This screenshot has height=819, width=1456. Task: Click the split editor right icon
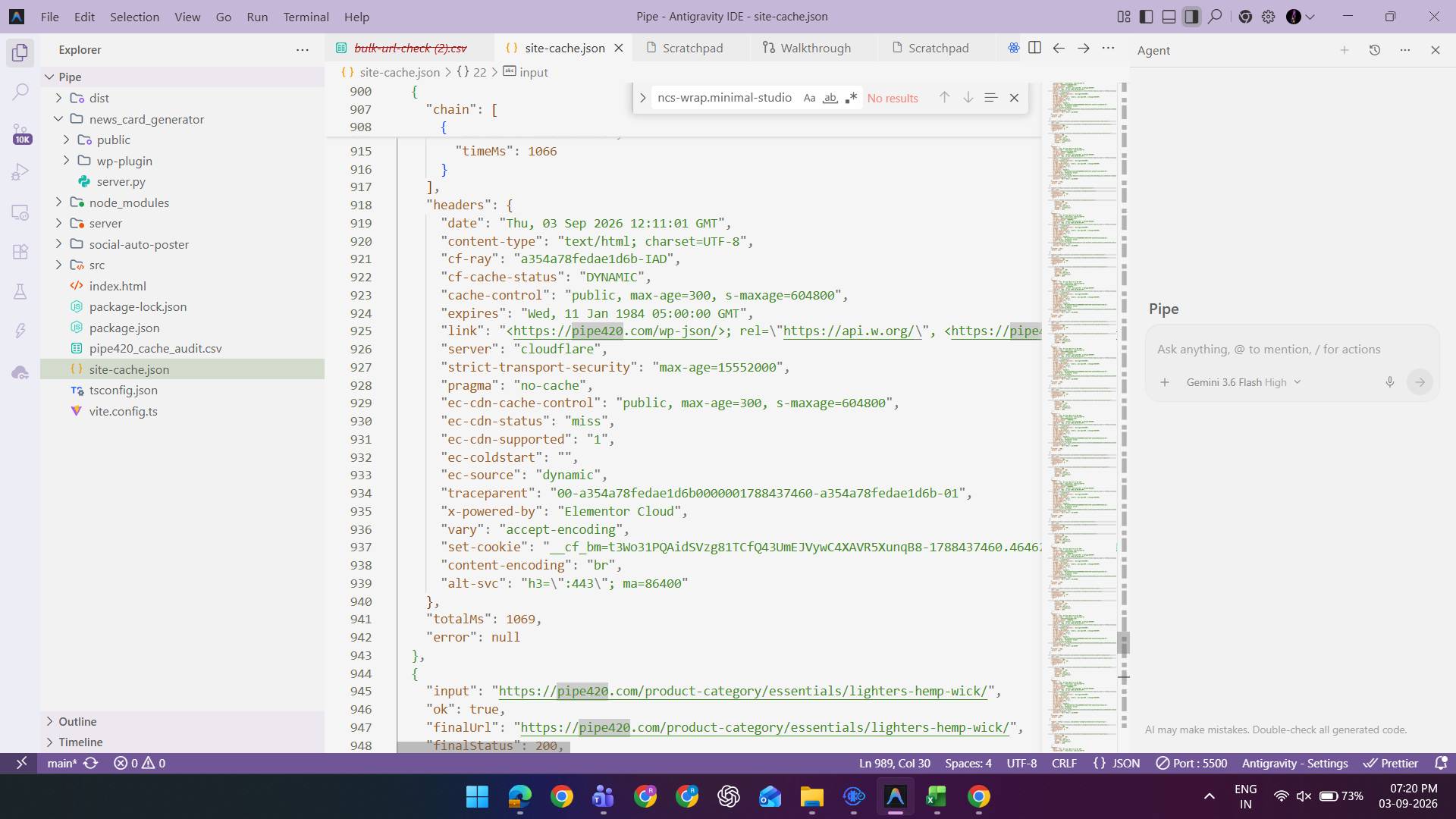click(1034, 48)
